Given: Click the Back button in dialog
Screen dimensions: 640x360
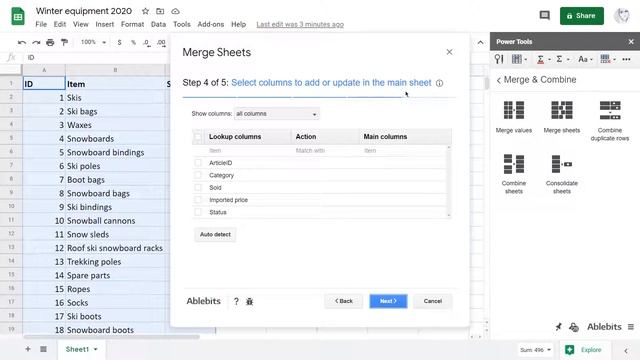Looking at the screenshot, I should pos(344,301).
